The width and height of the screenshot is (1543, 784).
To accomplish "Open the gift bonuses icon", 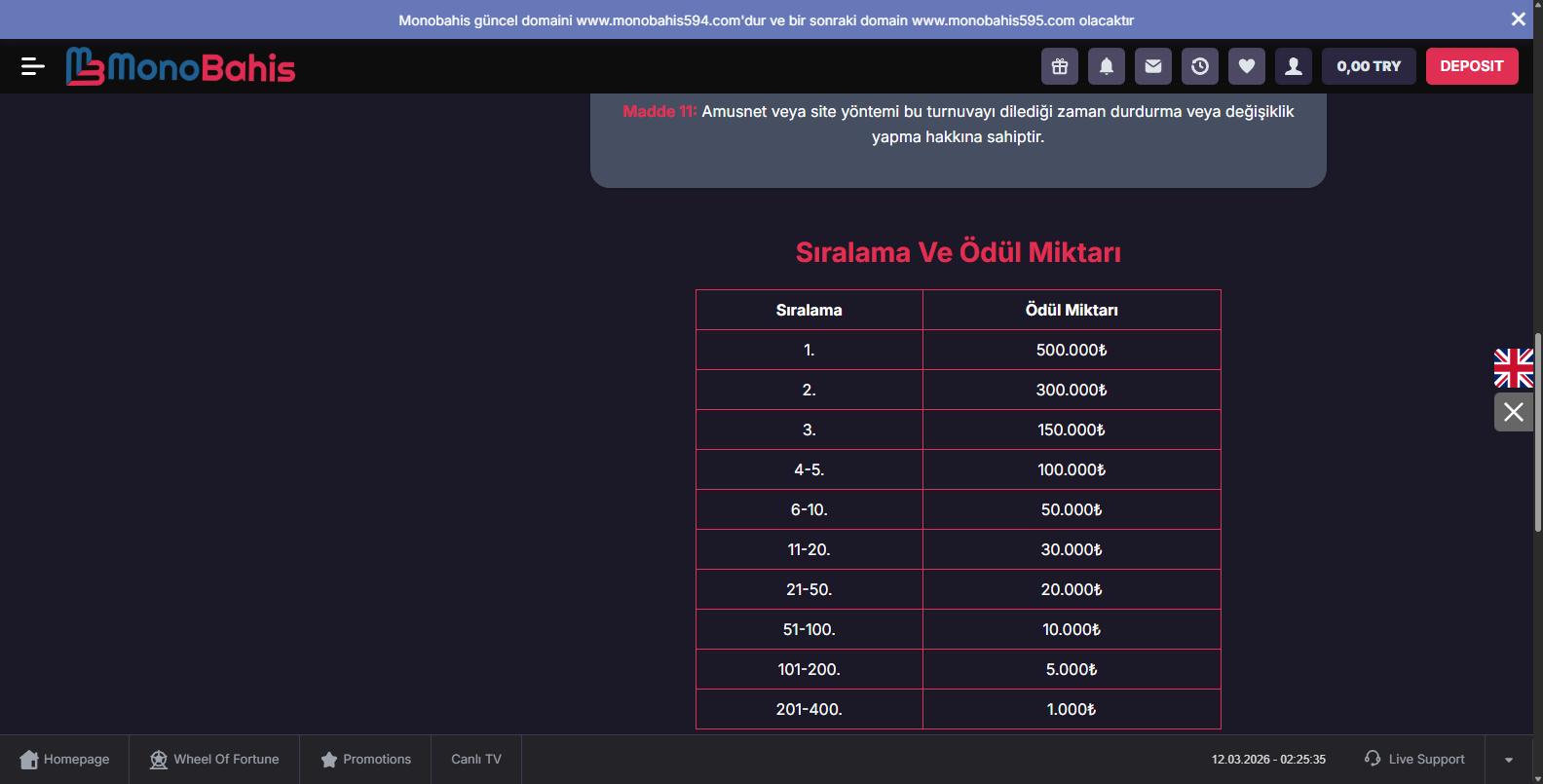I will click(x=1060, y=66).
